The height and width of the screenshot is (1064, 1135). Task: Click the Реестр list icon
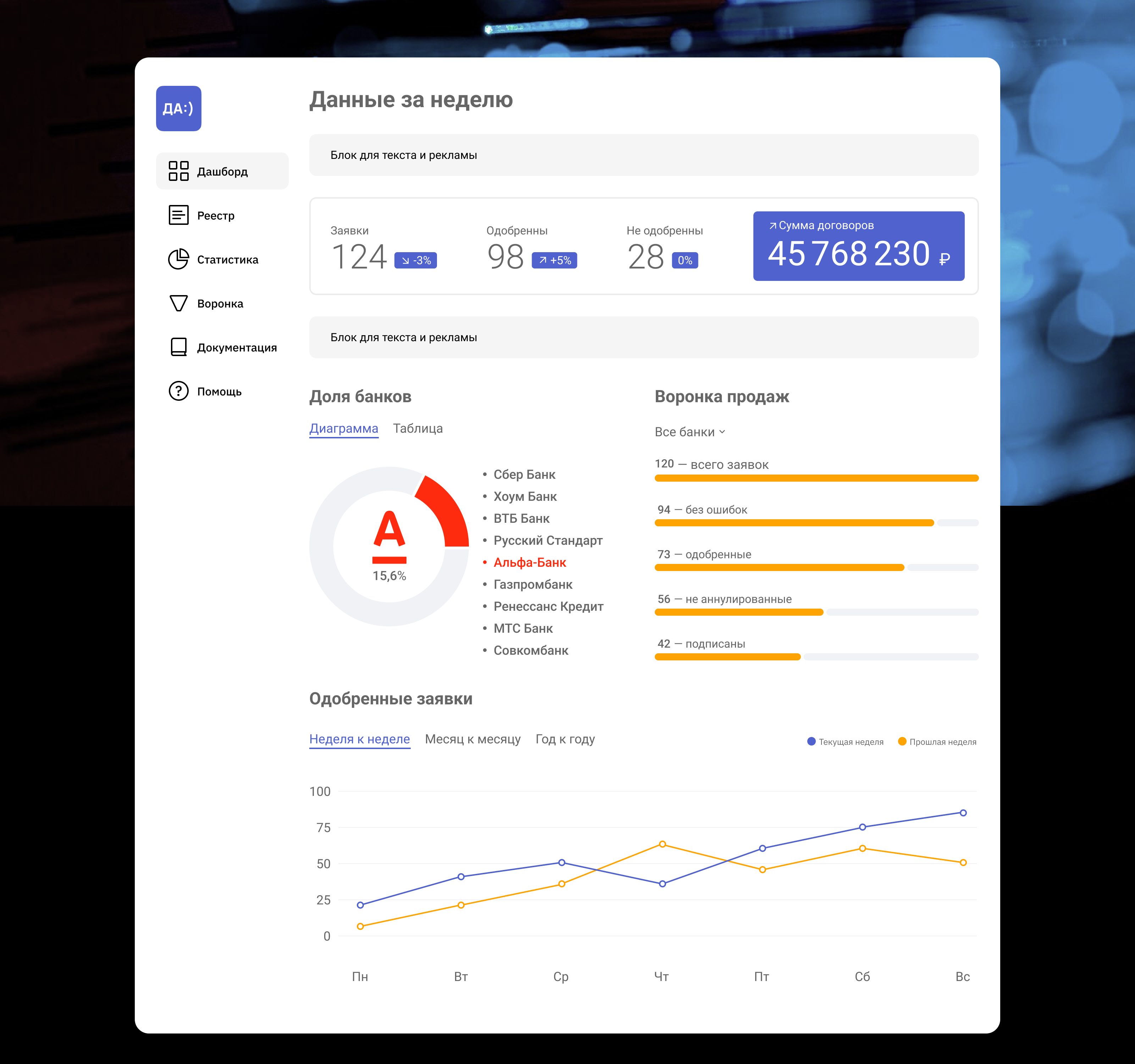tap(178, 215)
